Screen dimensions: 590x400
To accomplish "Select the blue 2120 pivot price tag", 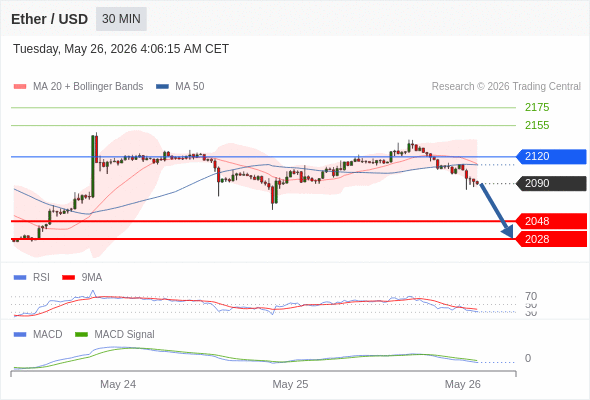I will click(x=551, y=156).
